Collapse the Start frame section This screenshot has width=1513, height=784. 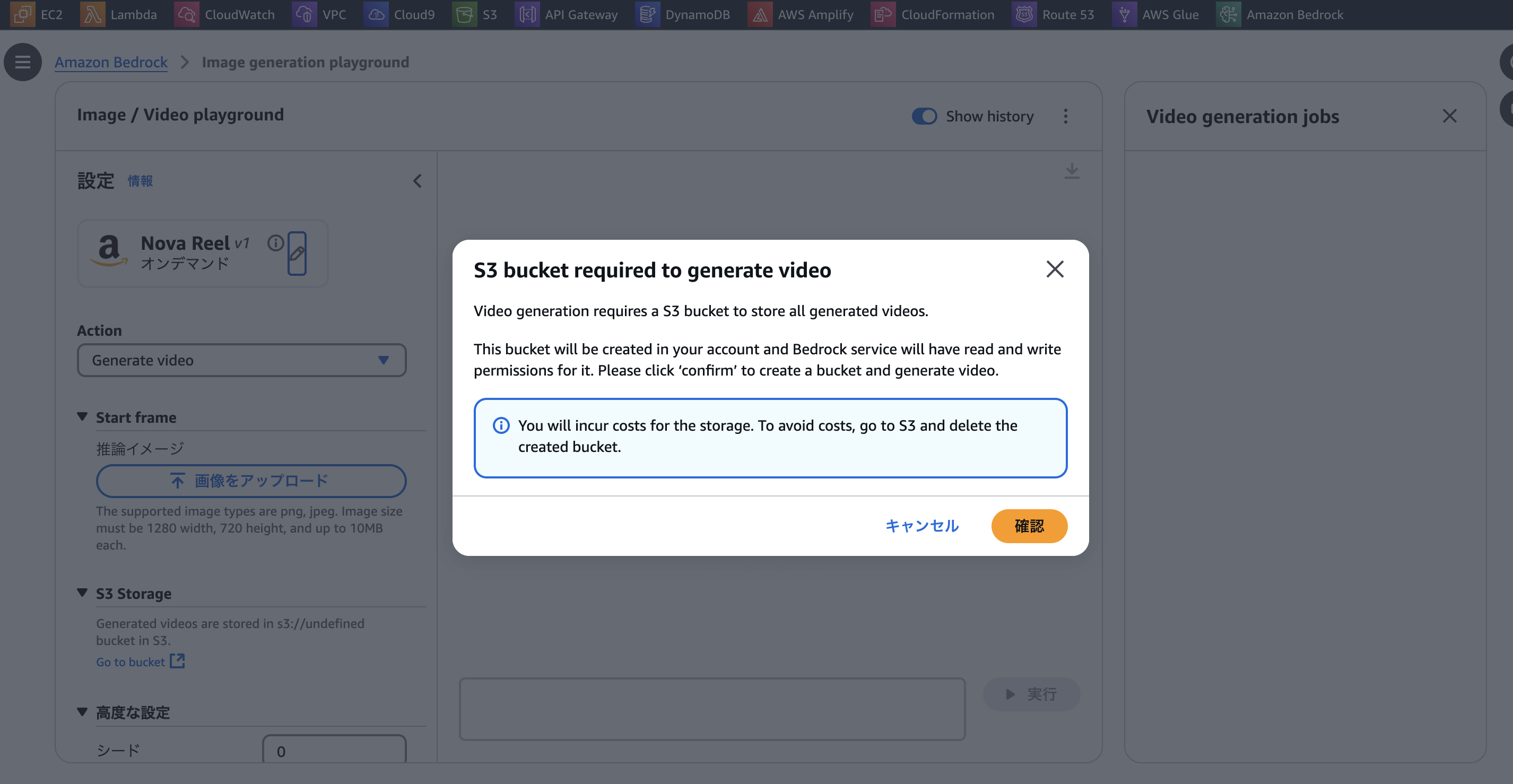coord(82,417)
